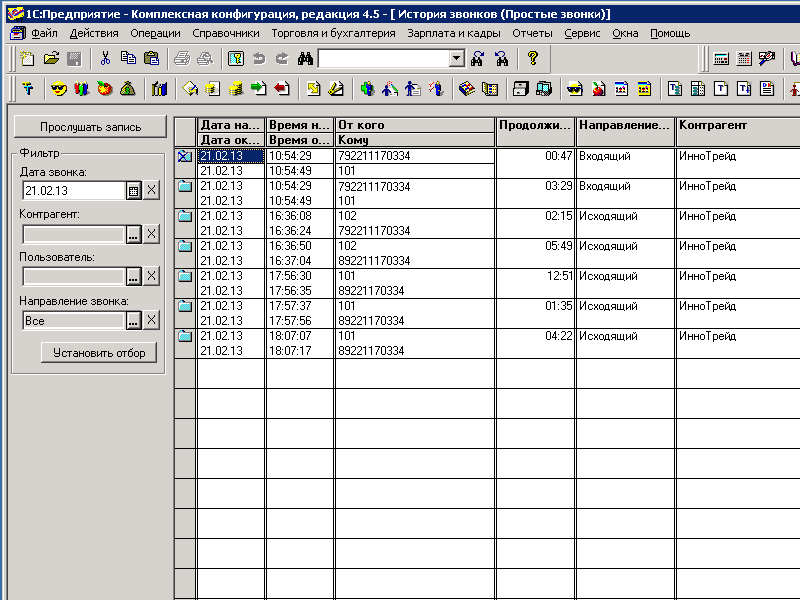Viewport: 800px width, 600px height.
Task: Open the Сервис menu
Action: pyautogui.click(x=582, y=34)
